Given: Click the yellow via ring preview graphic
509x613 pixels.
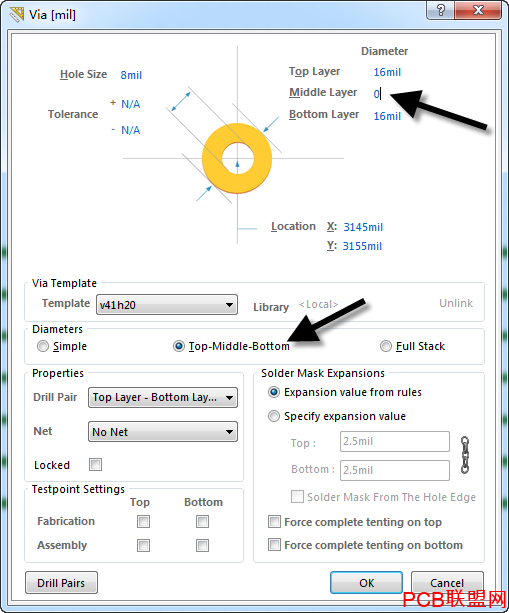Looking at the screenshot, I should click(237, 158).
